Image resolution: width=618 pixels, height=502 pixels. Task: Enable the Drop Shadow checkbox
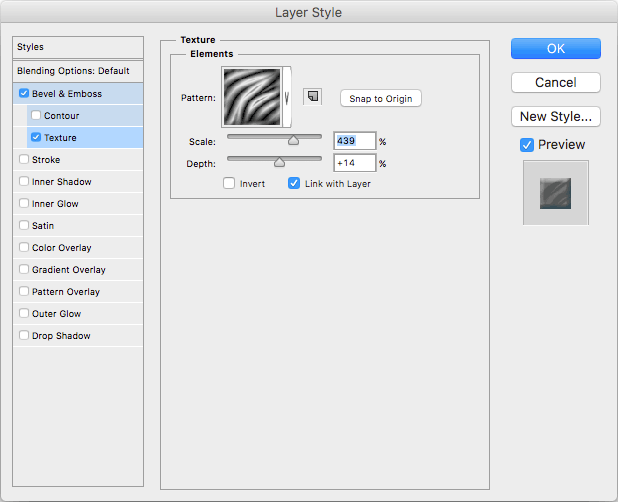tap(24, 335)
